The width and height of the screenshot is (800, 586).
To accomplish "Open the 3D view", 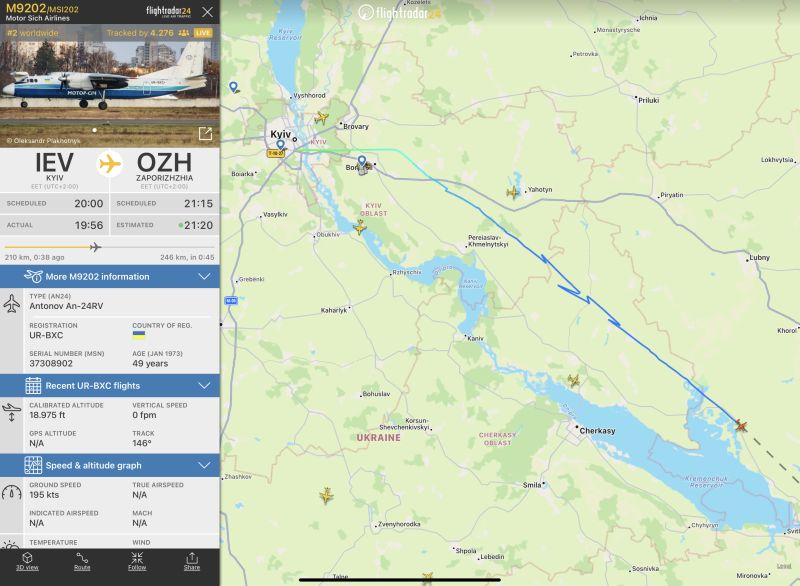I will click(x=27, y=561).
